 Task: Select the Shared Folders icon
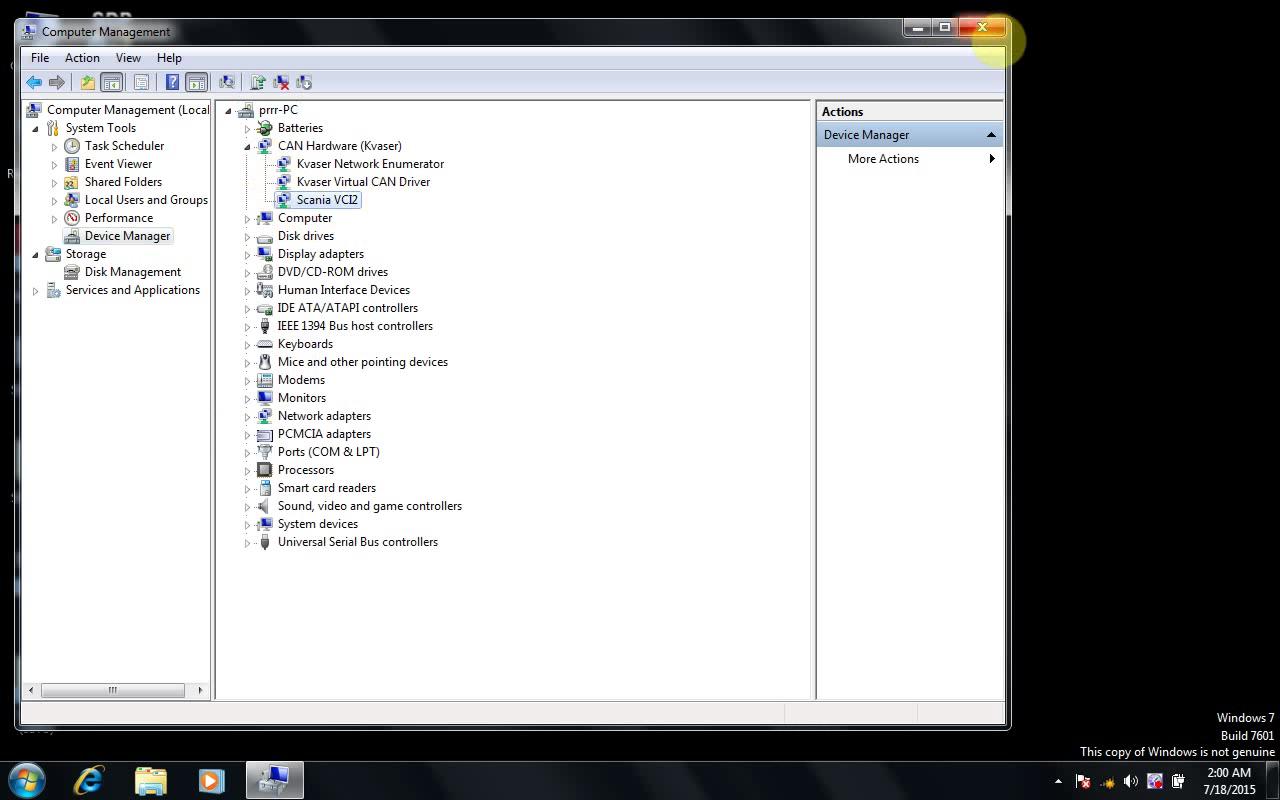[72, 182]
